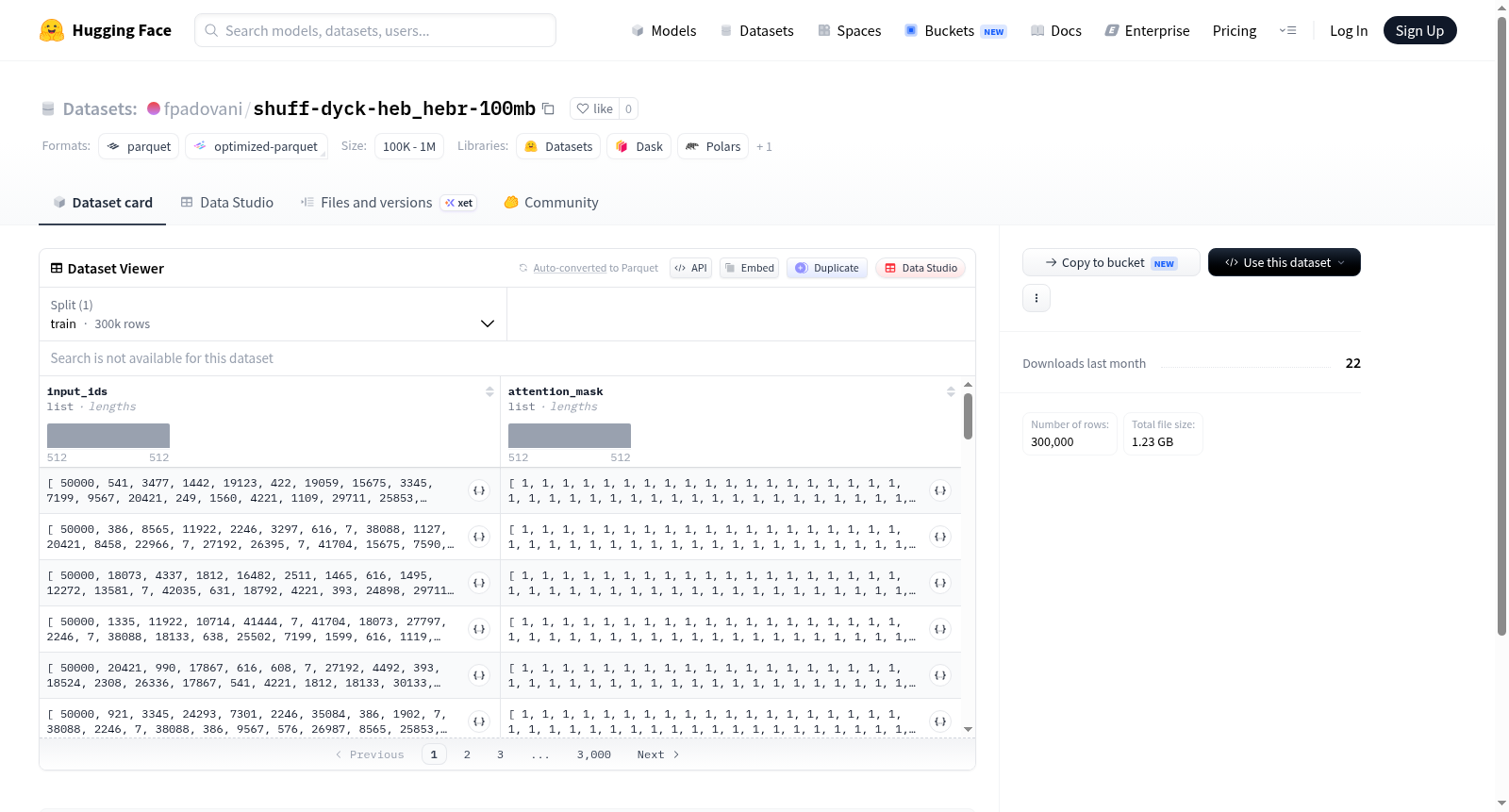Click the Duplicate button

(x=826, y=268)
